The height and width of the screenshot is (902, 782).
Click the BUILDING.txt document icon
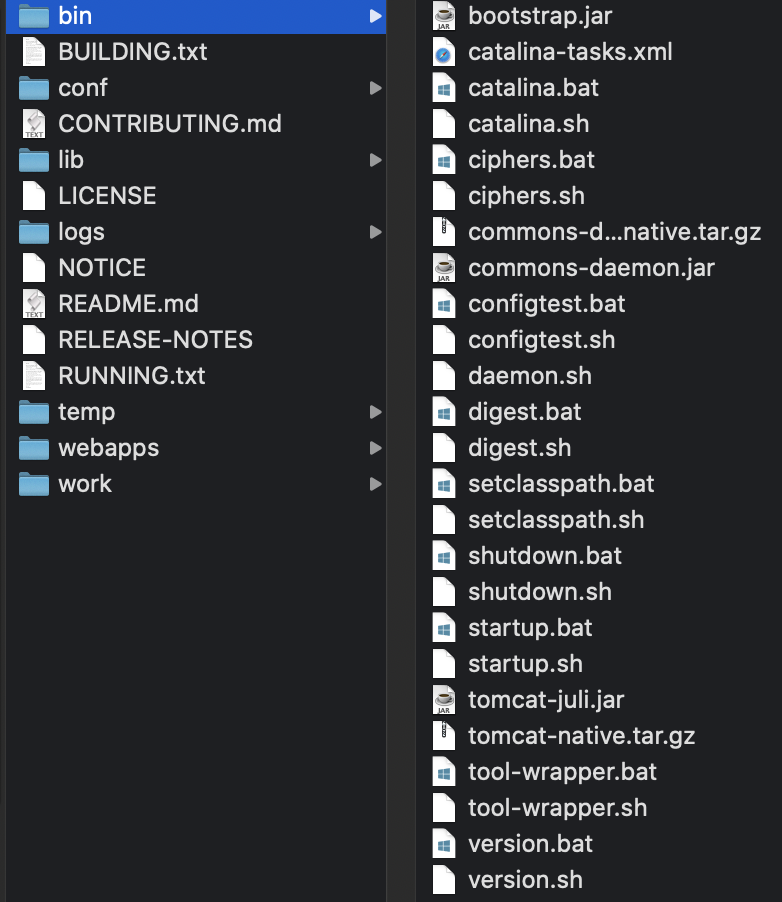tap(34, 52)
